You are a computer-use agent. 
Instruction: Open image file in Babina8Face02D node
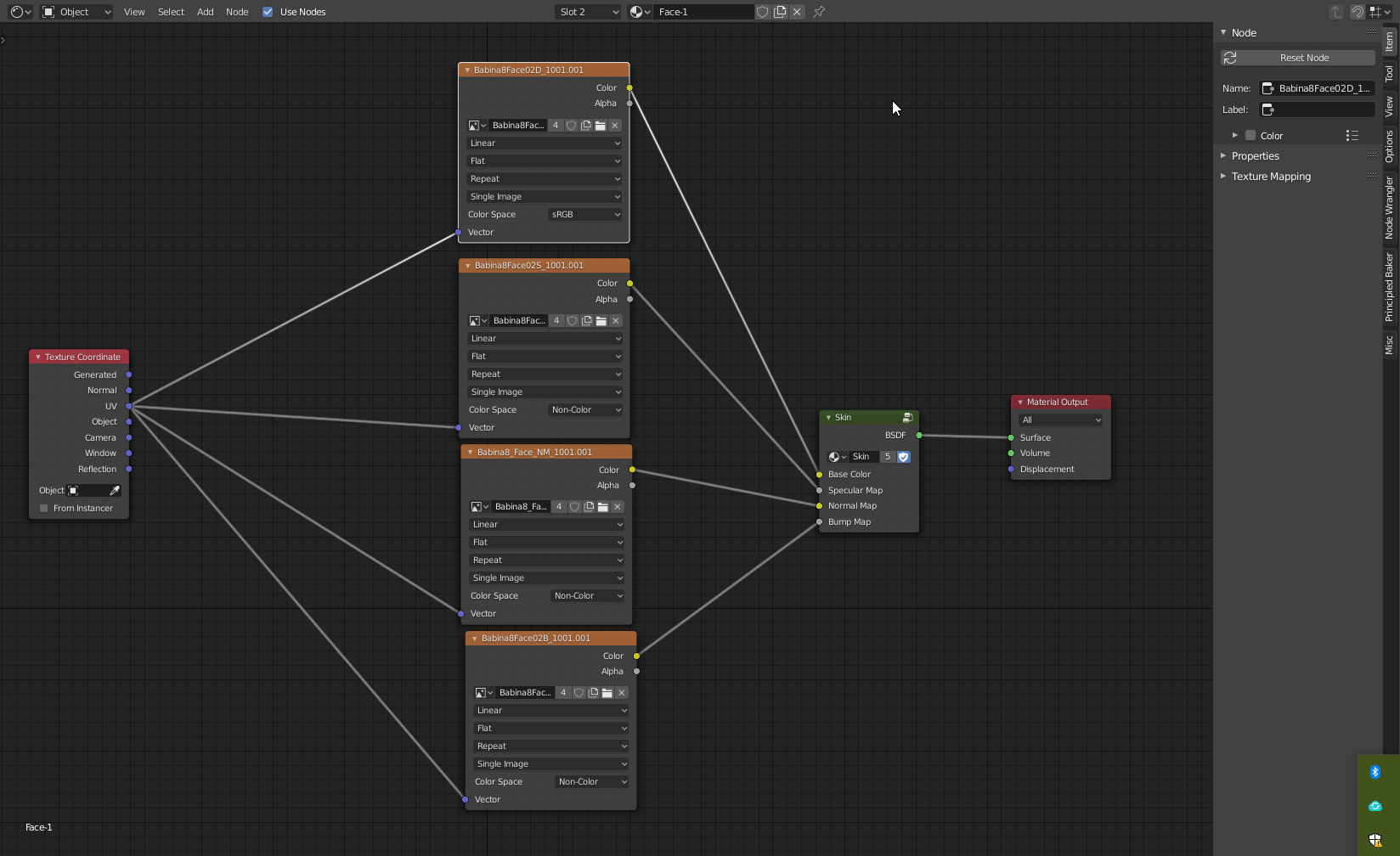(601, 126)
